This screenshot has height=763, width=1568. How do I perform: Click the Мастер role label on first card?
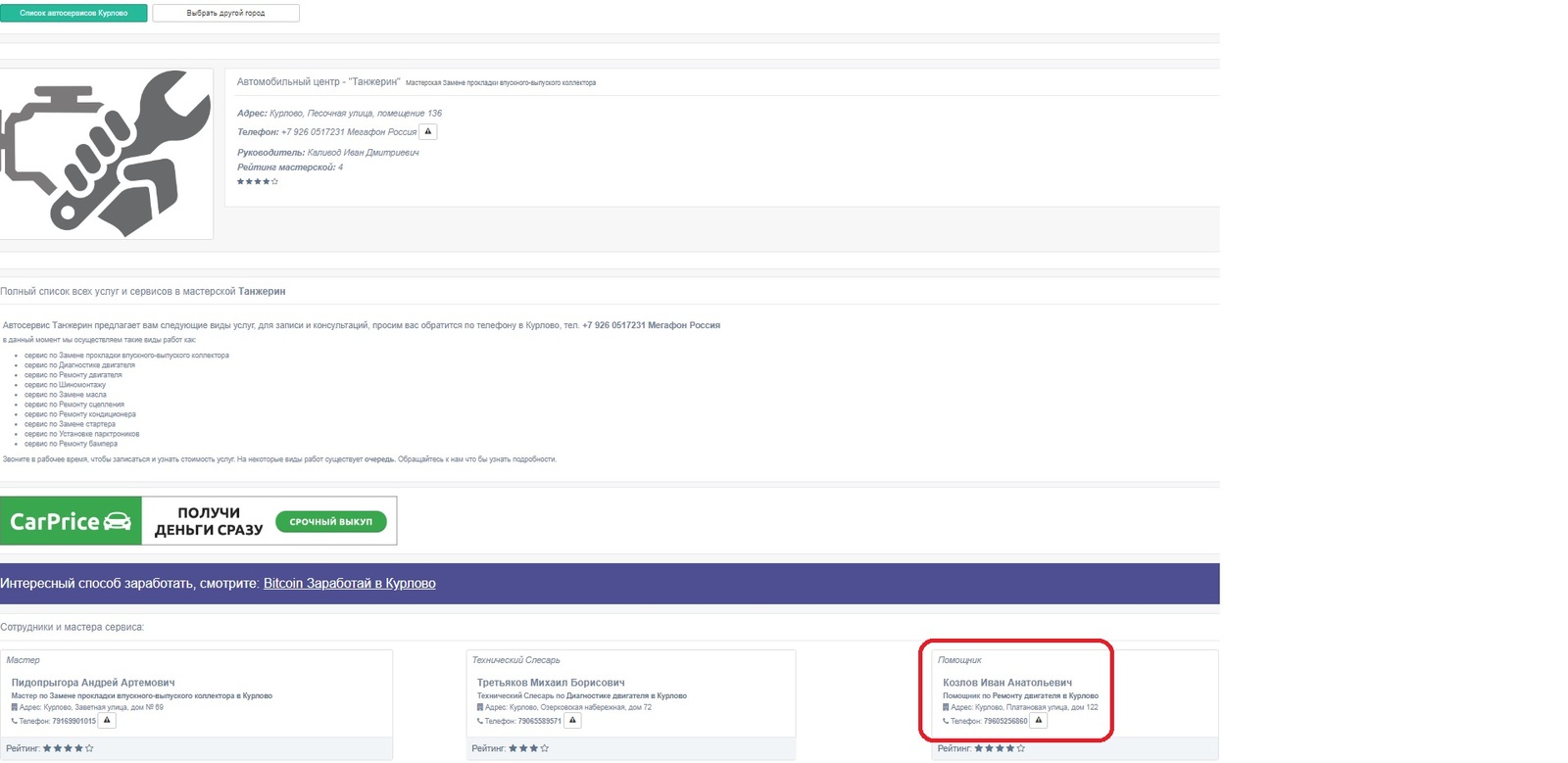23,660
